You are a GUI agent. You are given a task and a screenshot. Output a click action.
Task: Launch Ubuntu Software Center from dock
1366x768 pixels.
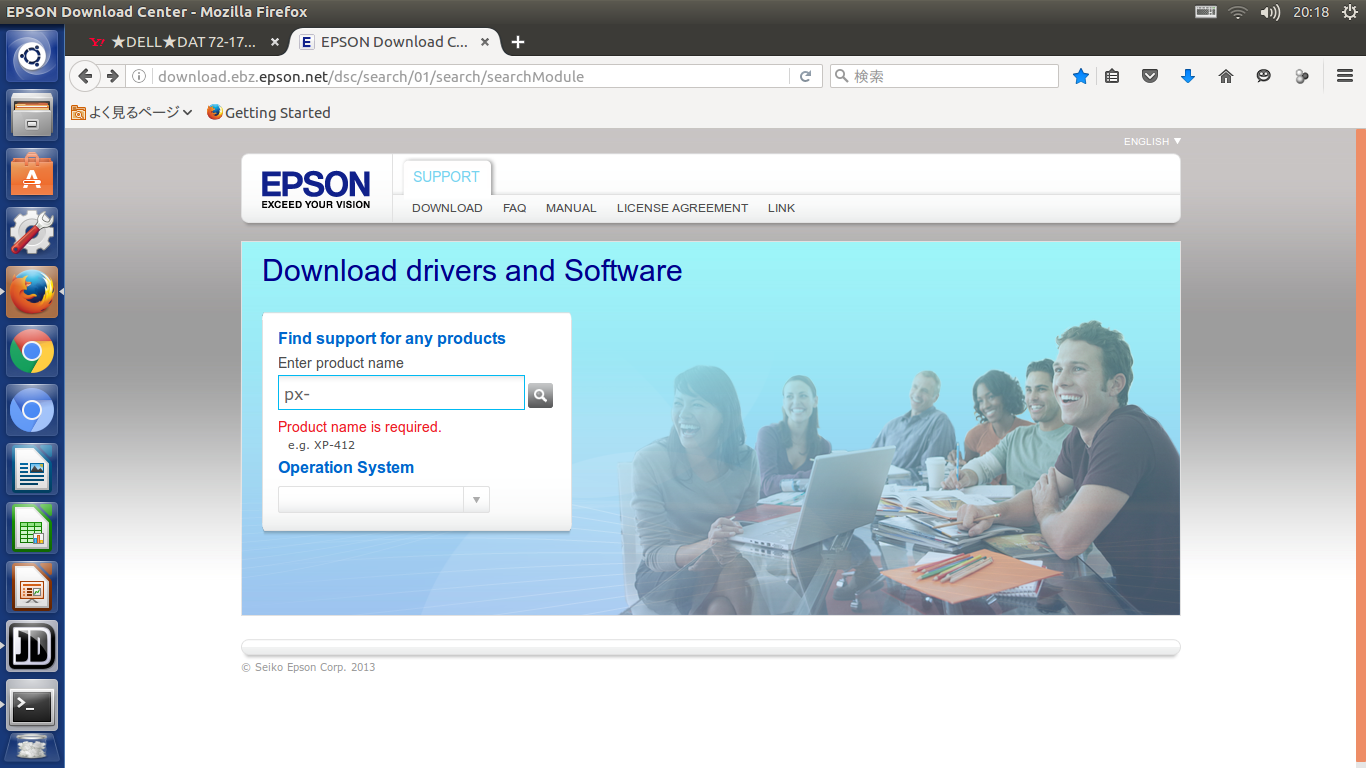click(x=32, y=174)
